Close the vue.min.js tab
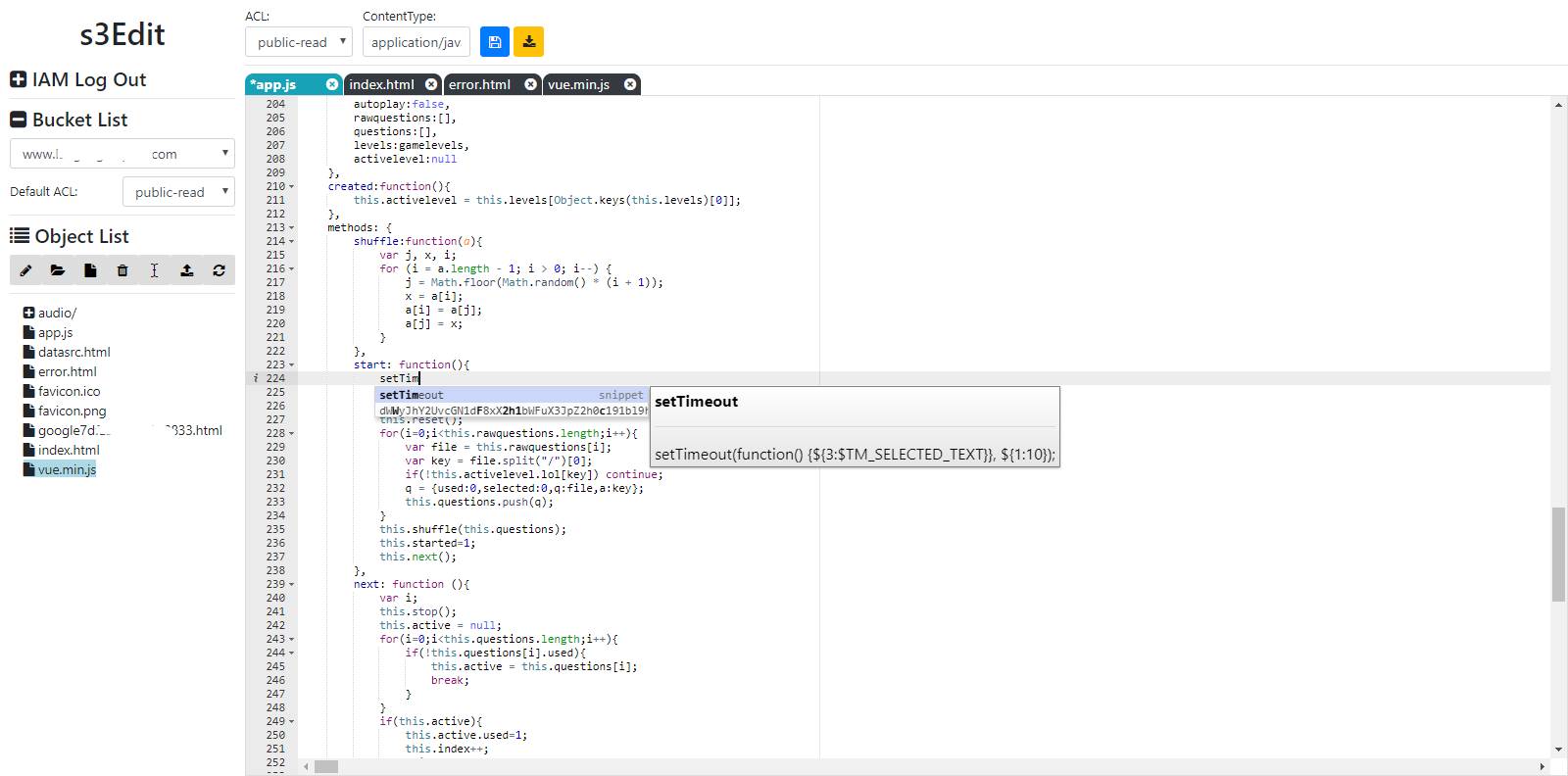 pyautogui.click(x=630, y=84)
